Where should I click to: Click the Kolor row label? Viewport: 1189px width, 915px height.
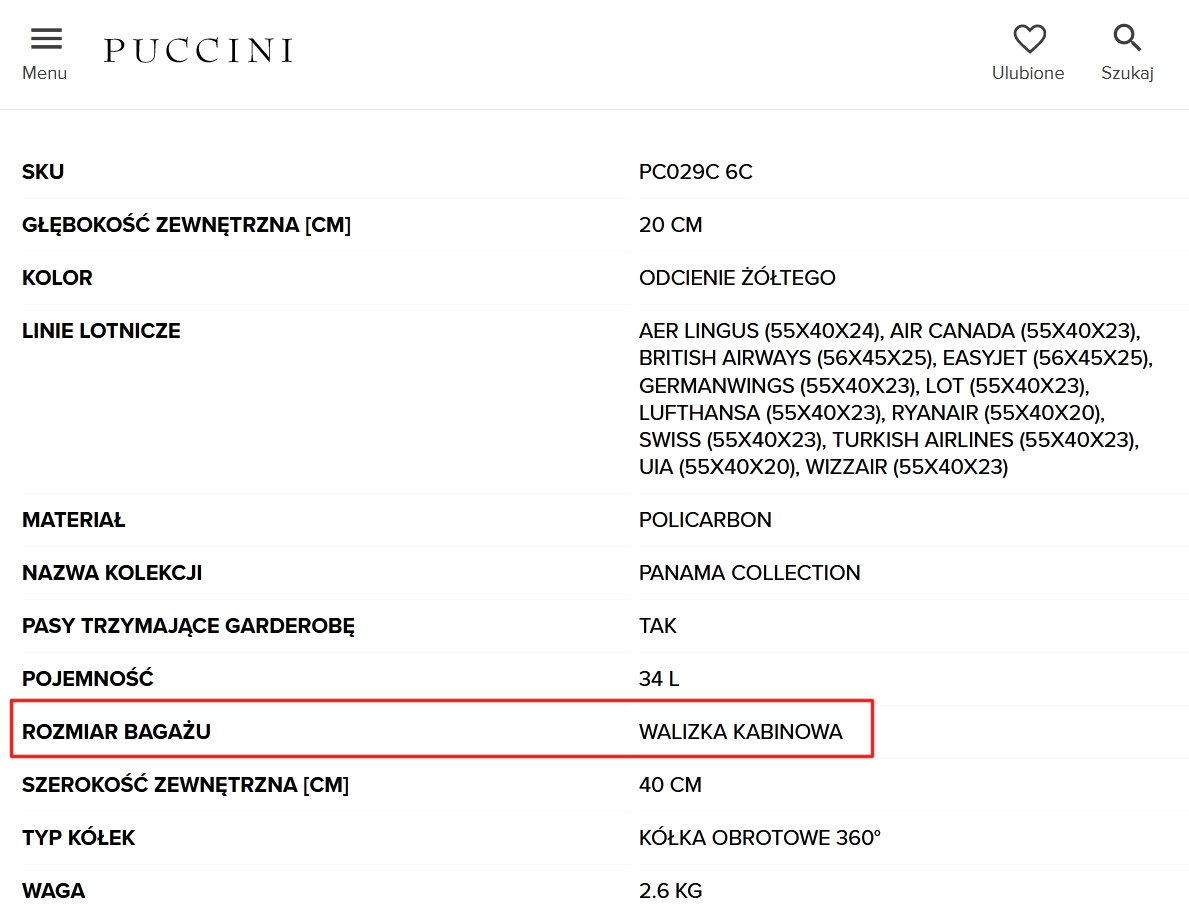tap(57, 278)
